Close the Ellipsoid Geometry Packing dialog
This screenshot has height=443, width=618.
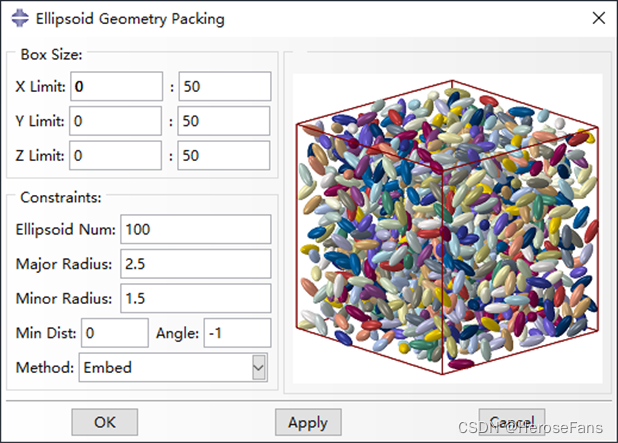pos(598,19)
